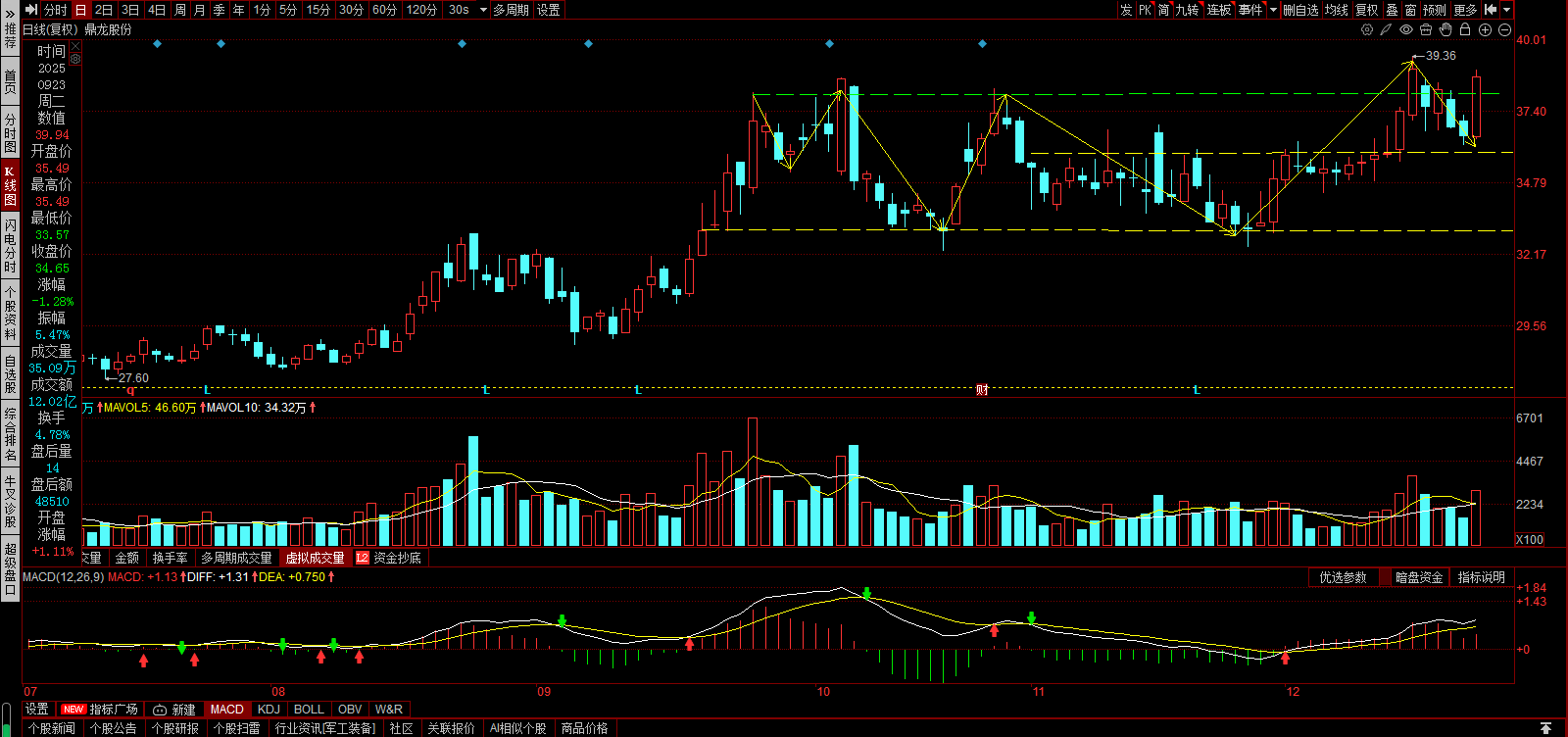Toggle the eye visibility icon on chart
This screenshot has width=1568, height=737.
[1406, 29]
